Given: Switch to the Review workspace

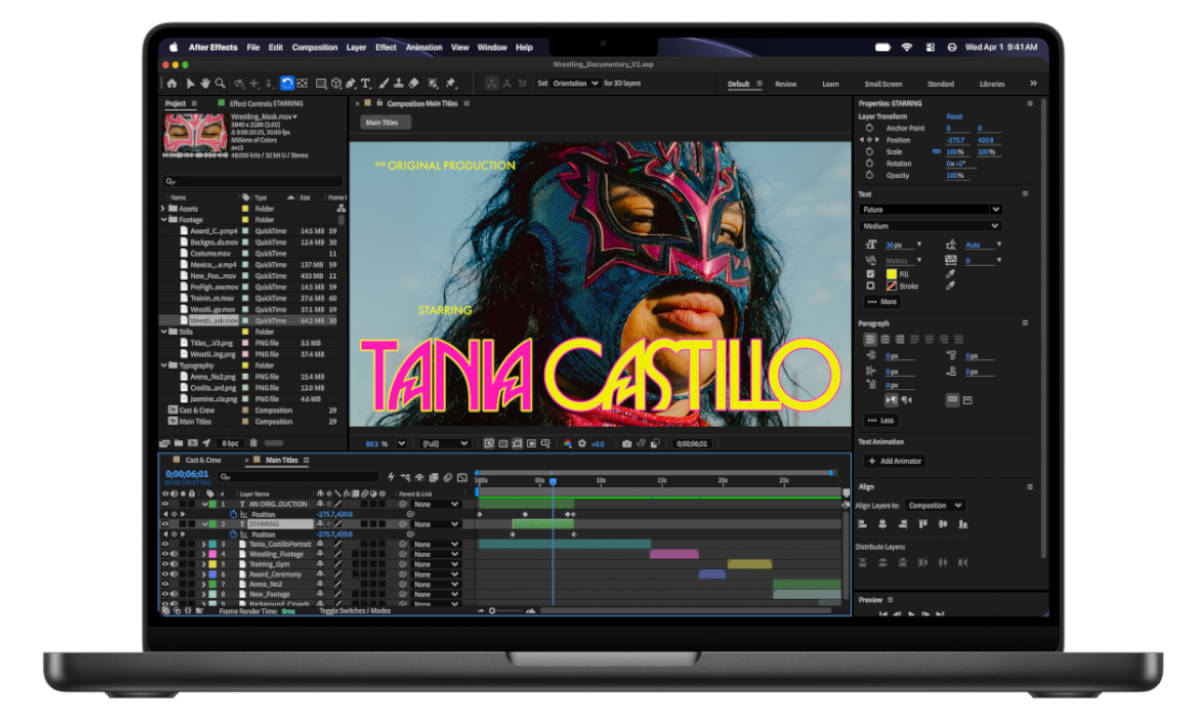Looking at the screenshot, I should point(786,84).
